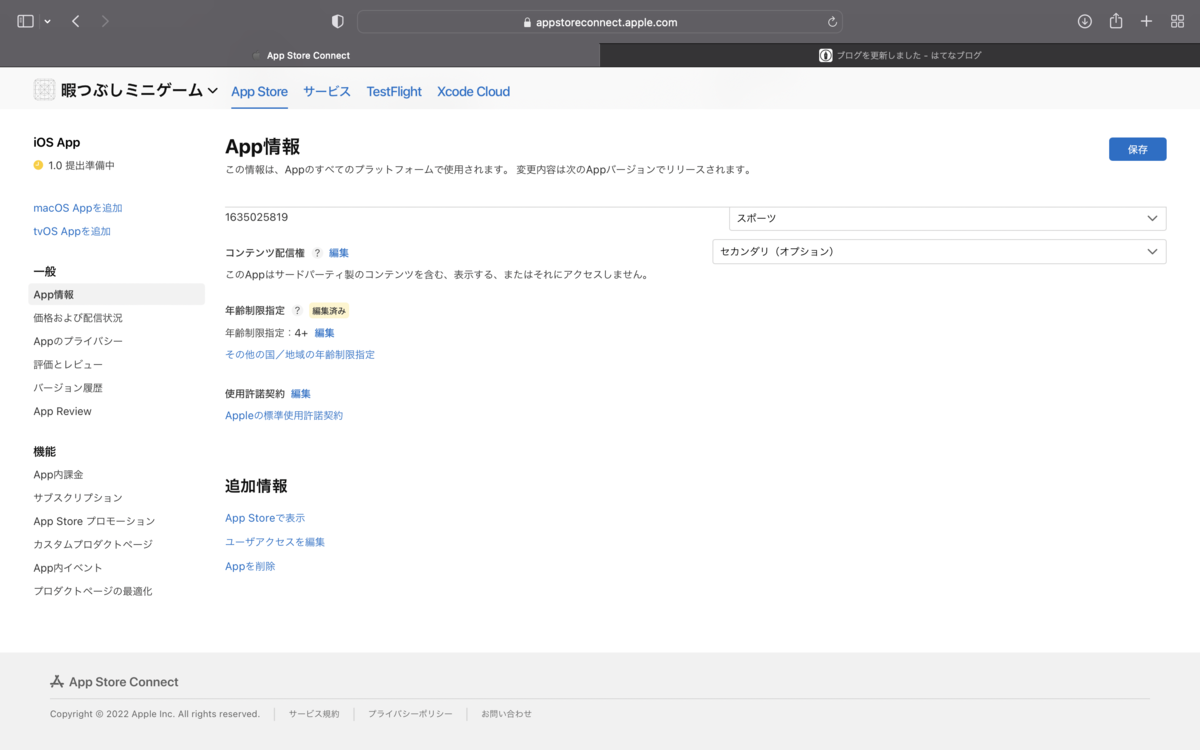The height and width of the screenshot is (750, 1200).
Task: Click 編集 link beside 使用許諾契約
Action: pos(301,394)
